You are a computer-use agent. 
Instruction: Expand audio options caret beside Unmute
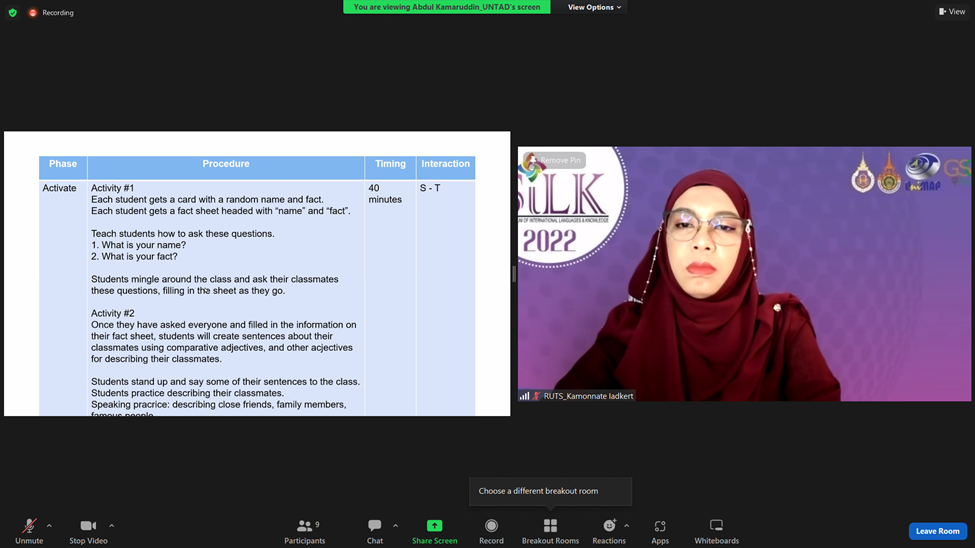(49, 526)
